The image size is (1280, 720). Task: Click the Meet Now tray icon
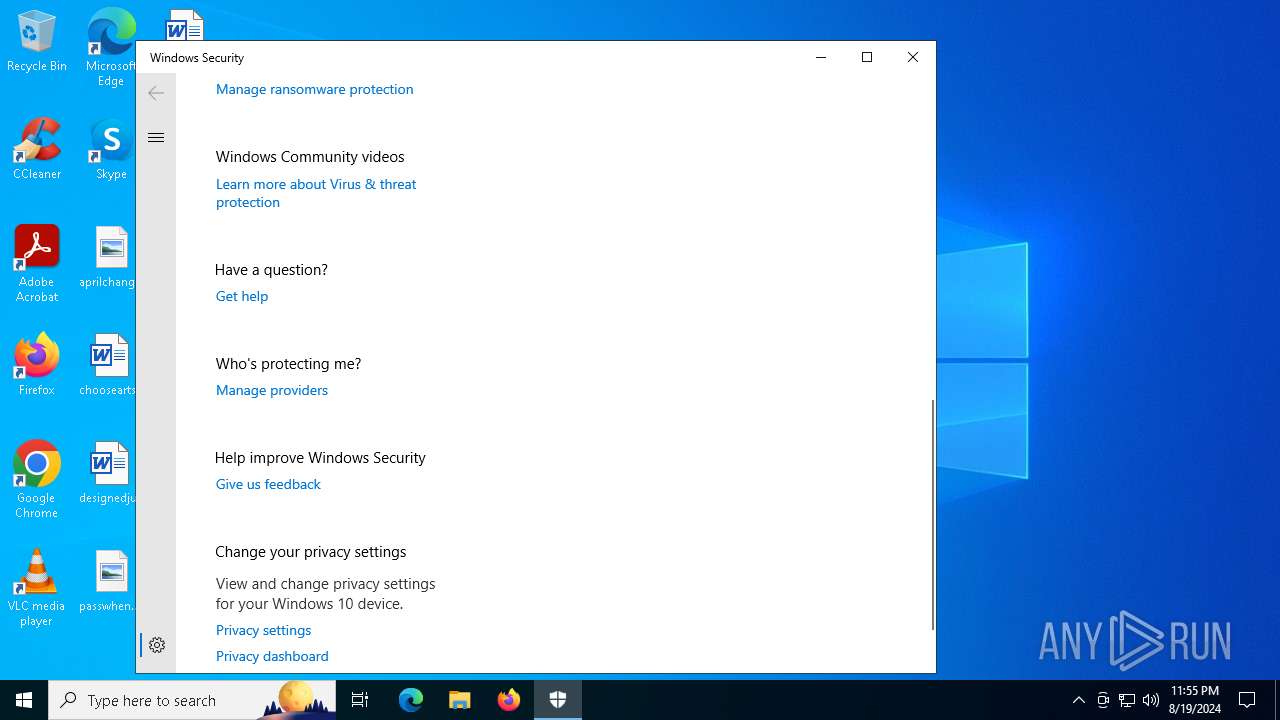click(1103, 700)
